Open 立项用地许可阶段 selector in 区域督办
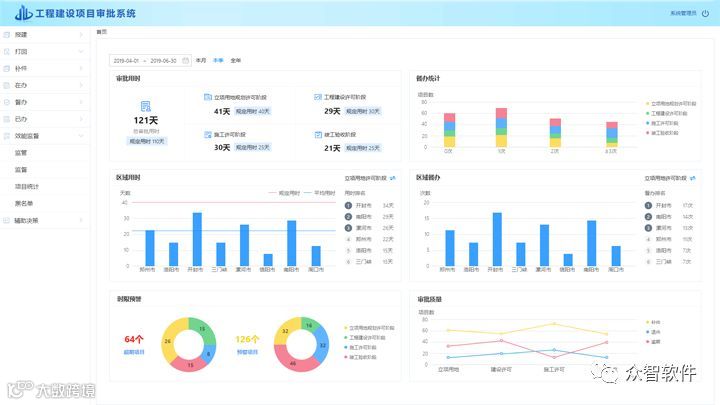The image size is (720, 405). point(665,178)
